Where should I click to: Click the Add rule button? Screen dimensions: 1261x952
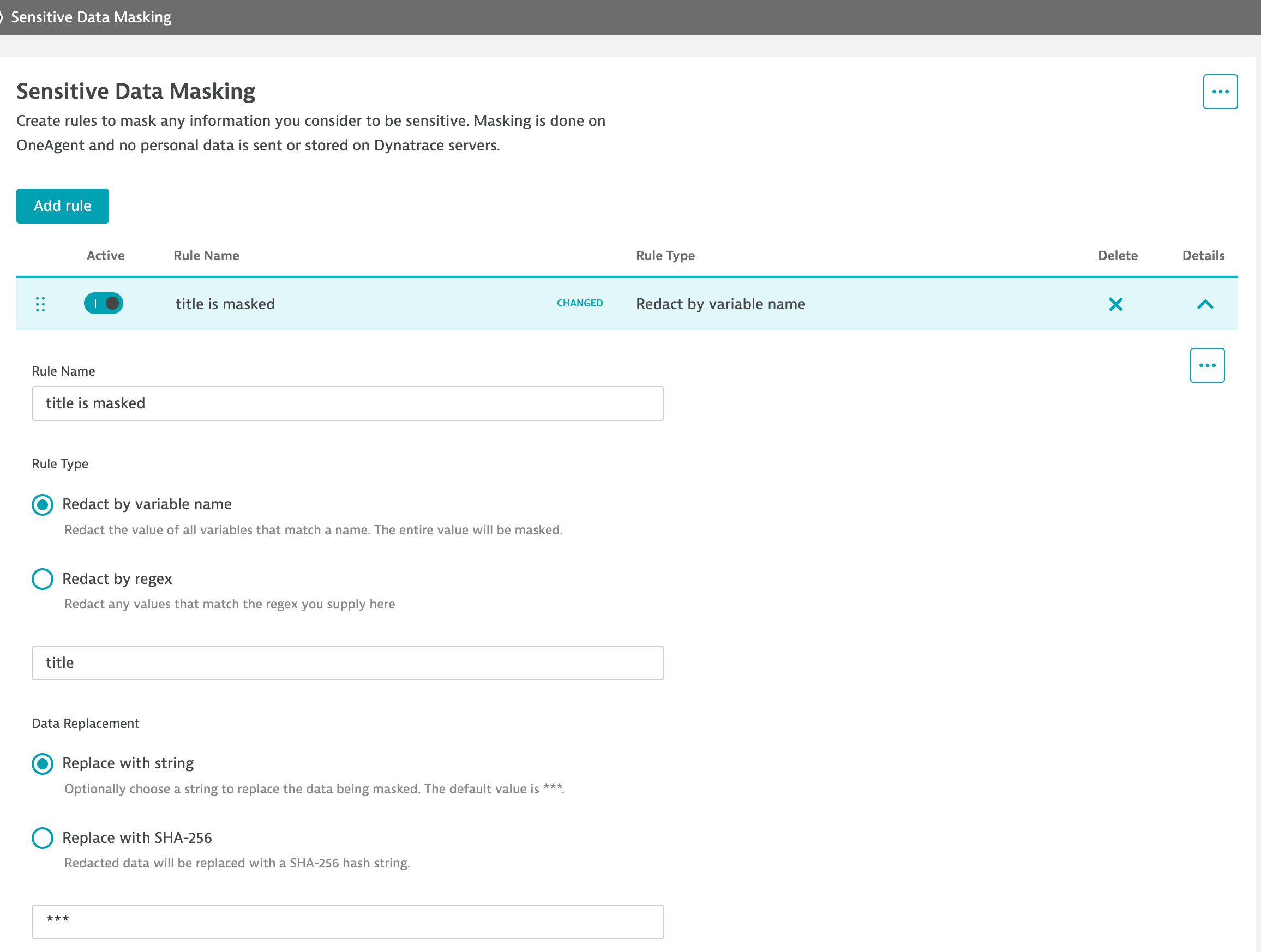click(63, 206)
